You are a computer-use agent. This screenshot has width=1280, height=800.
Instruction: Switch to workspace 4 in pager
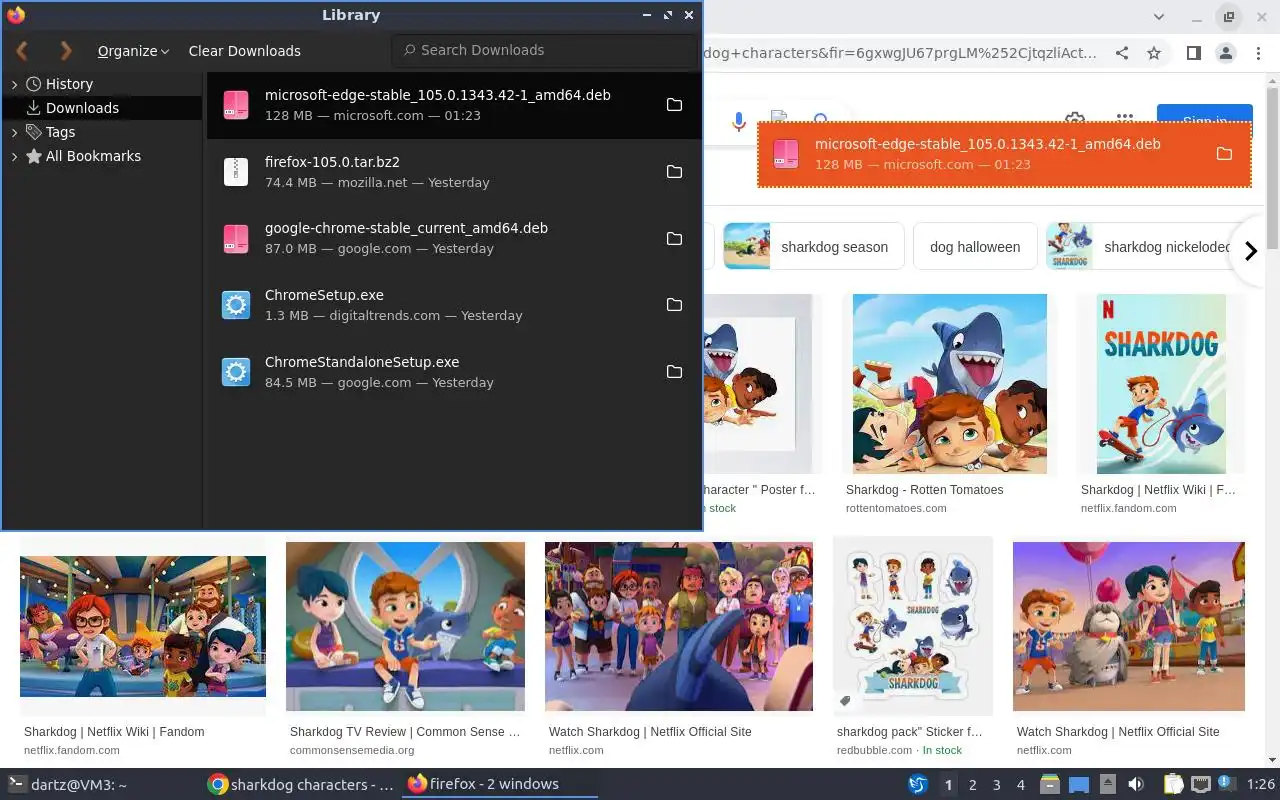[1020, 785]
